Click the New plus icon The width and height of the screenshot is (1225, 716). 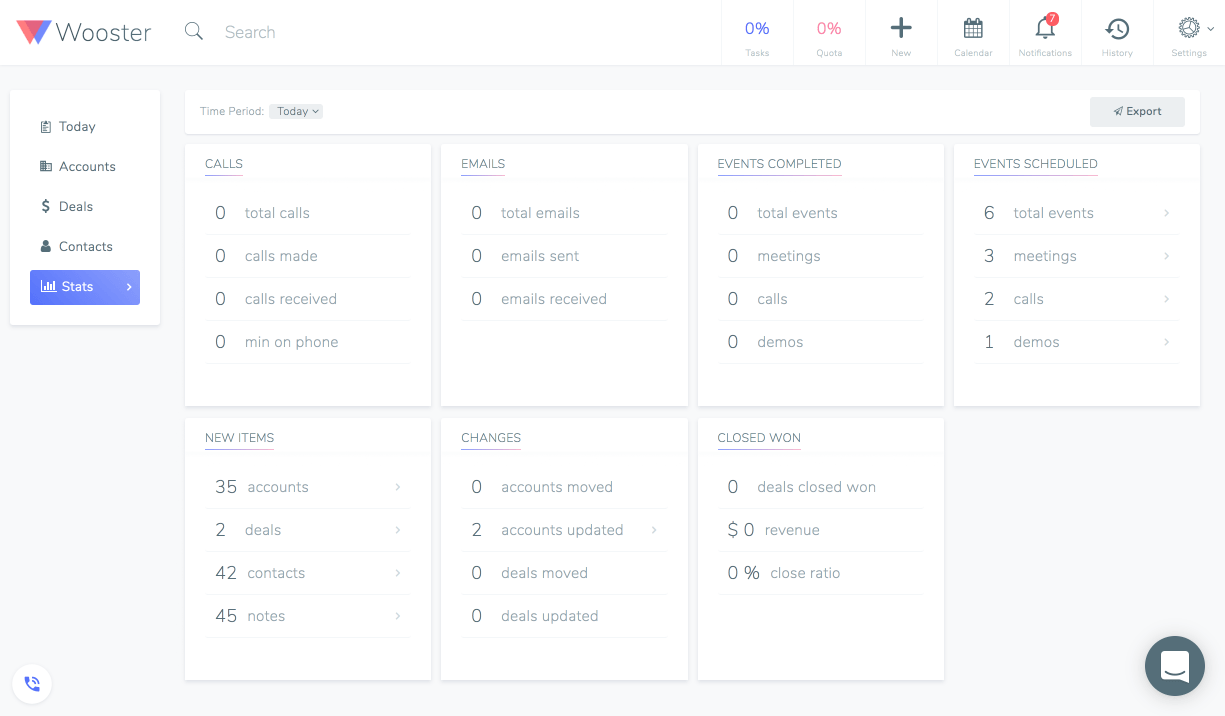coord(901,28)
